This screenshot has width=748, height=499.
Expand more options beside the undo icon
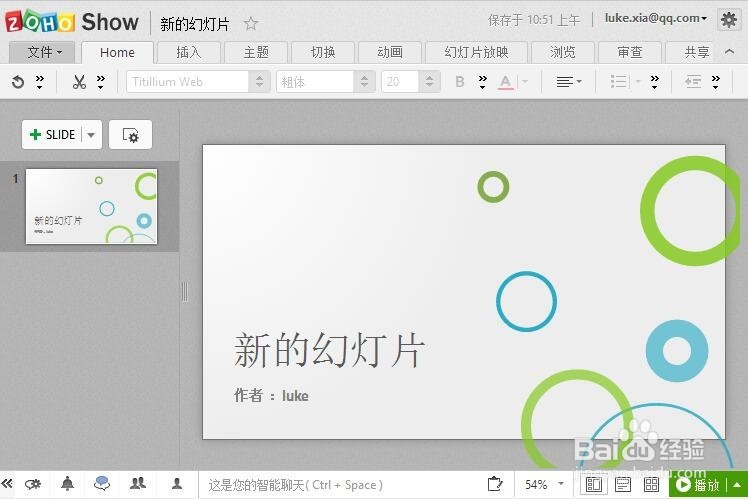[x=40, y=82]
